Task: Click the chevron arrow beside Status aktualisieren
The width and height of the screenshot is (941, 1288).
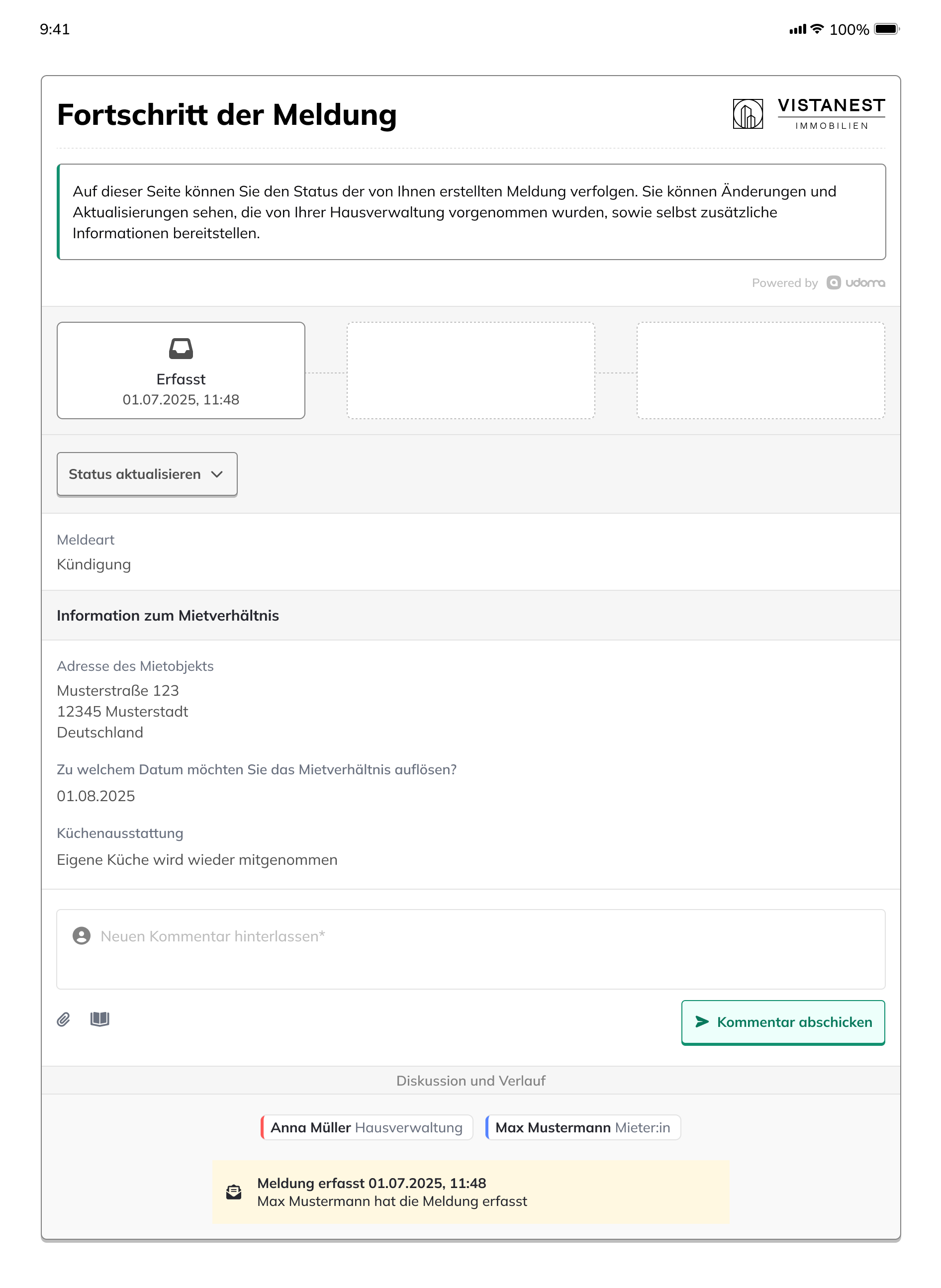Action: [x=217, y=474]
